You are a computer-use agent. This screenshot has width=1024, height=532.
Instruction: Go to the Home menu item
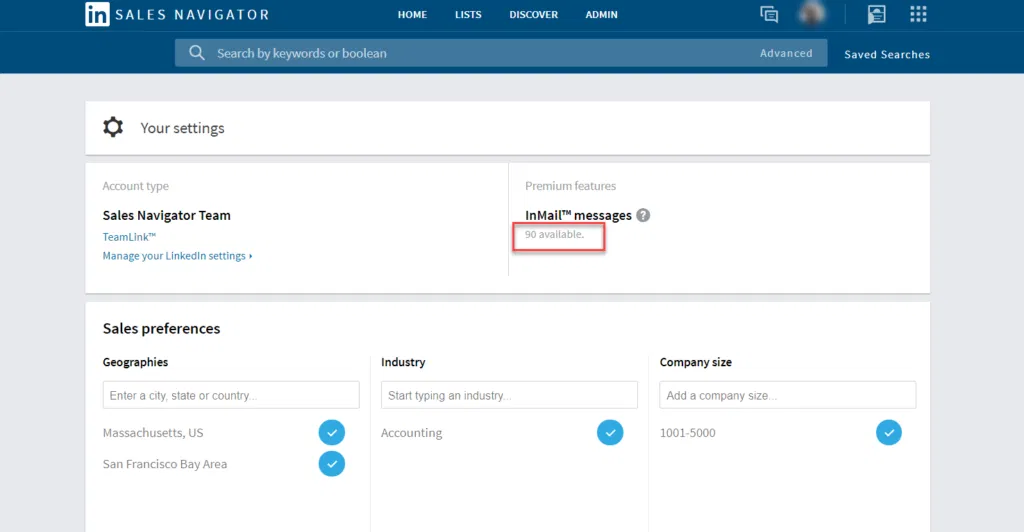[412, 15]
